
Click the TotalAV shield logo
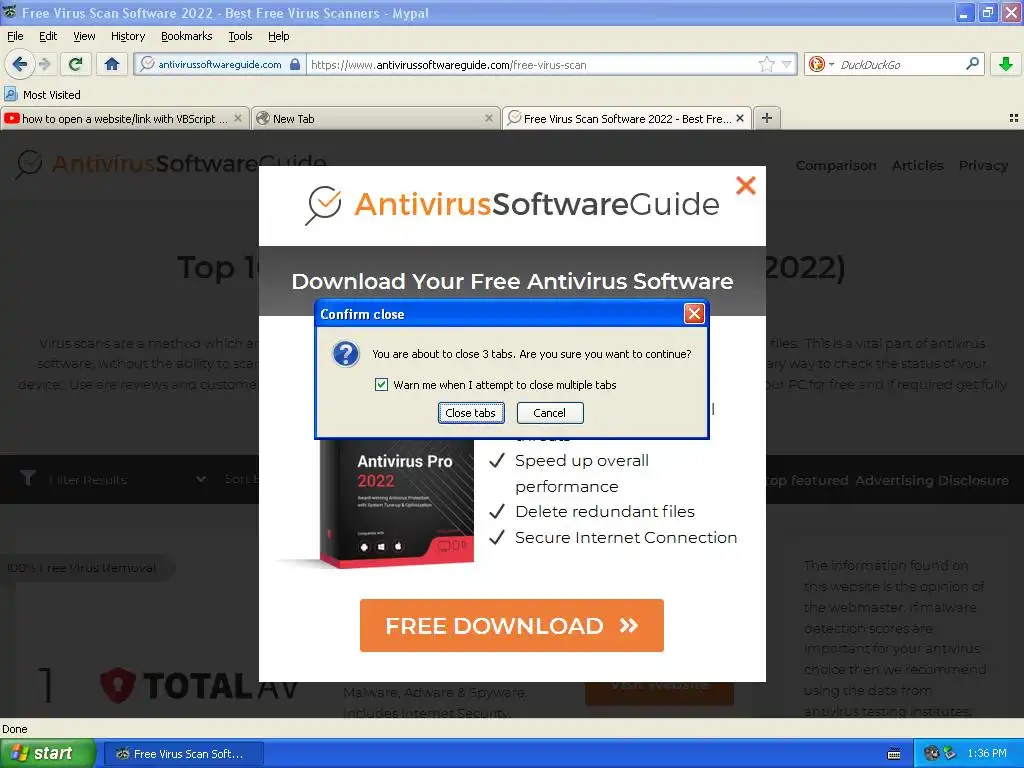[118, 685]
